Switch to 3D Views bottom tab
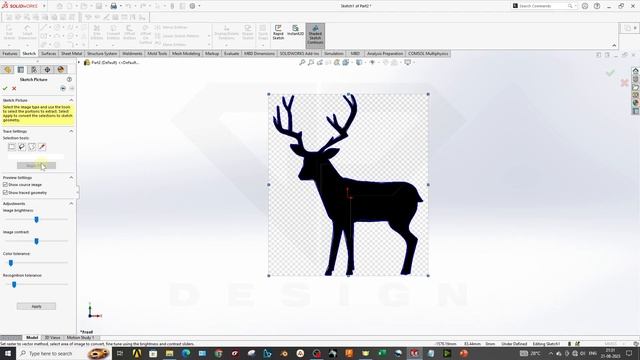The width and height of the screenshot is (640, 360). (52, 338)
